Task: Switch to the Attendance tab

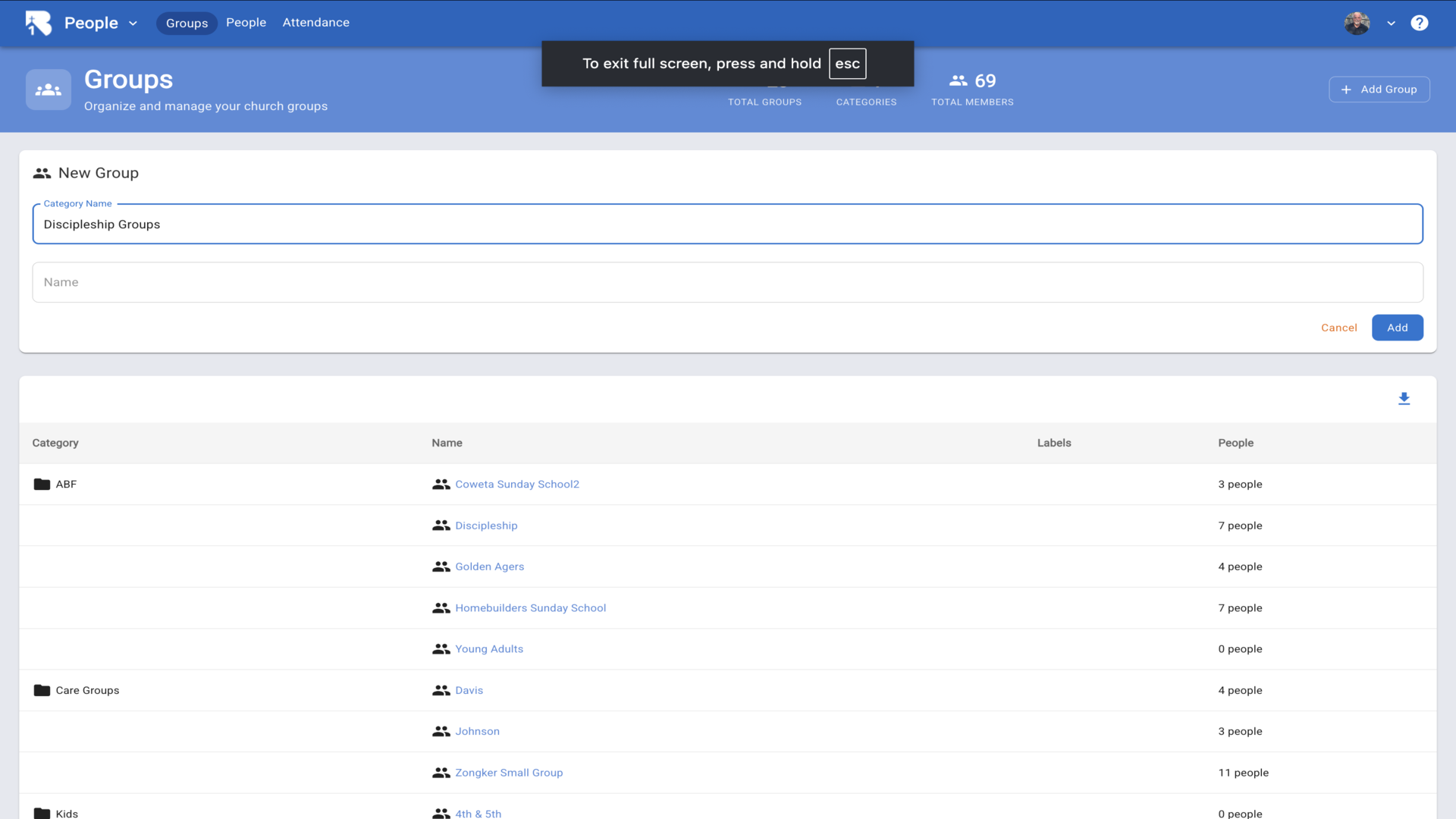Action: tap(315, 23)
